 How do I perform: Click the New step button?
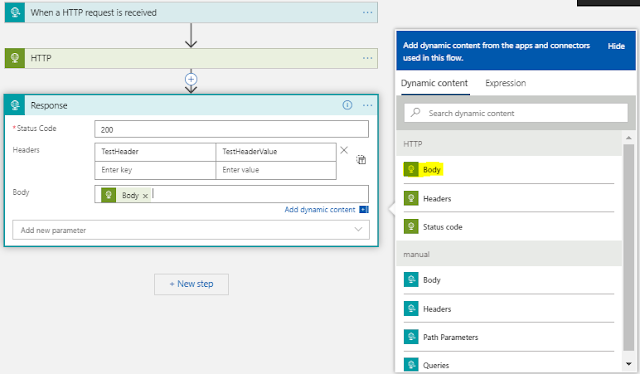coord(191,284)
